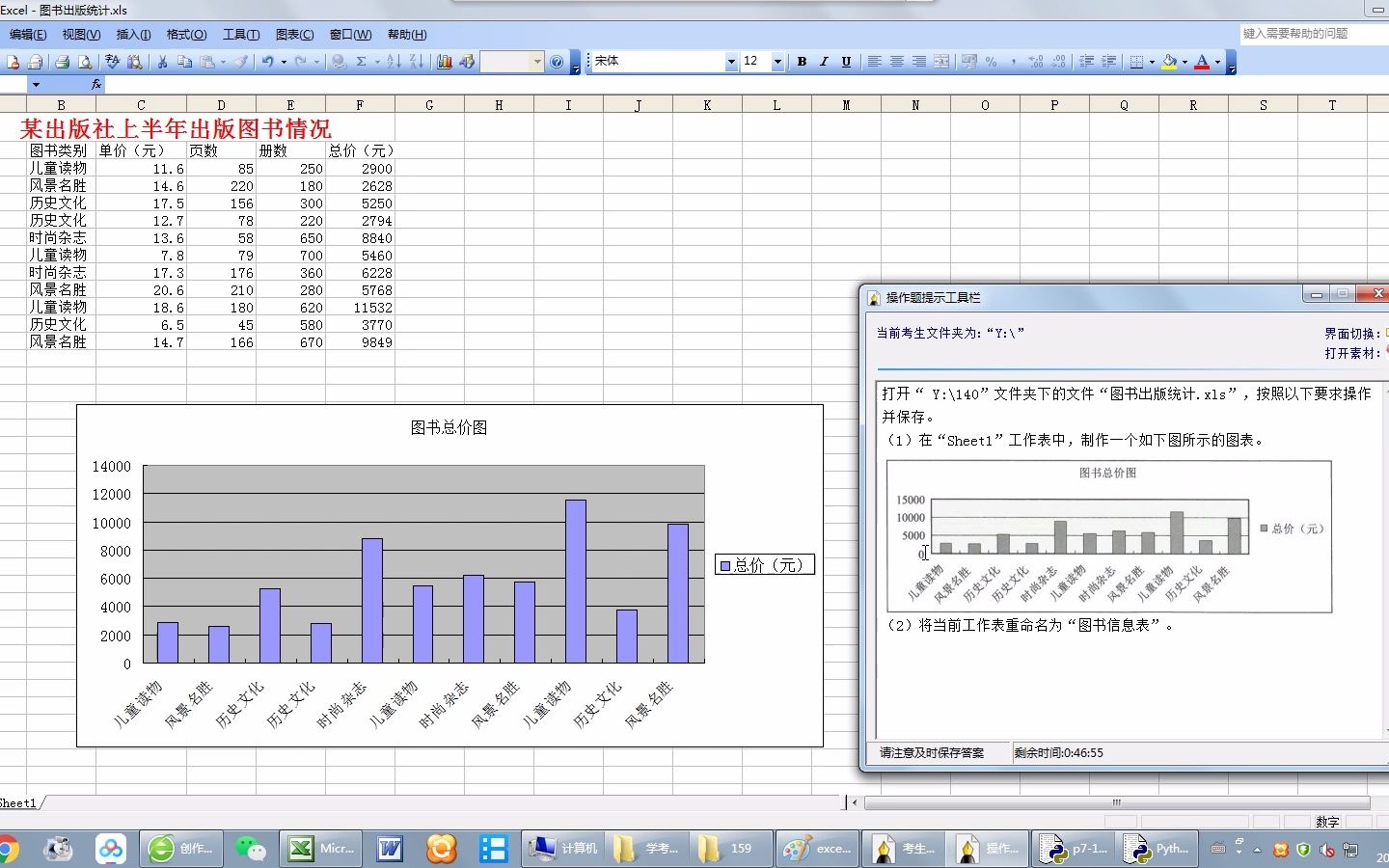The height and width of the screenshot is (868, 1389).
Task: Align text left in toolbar
Action: 875,62
